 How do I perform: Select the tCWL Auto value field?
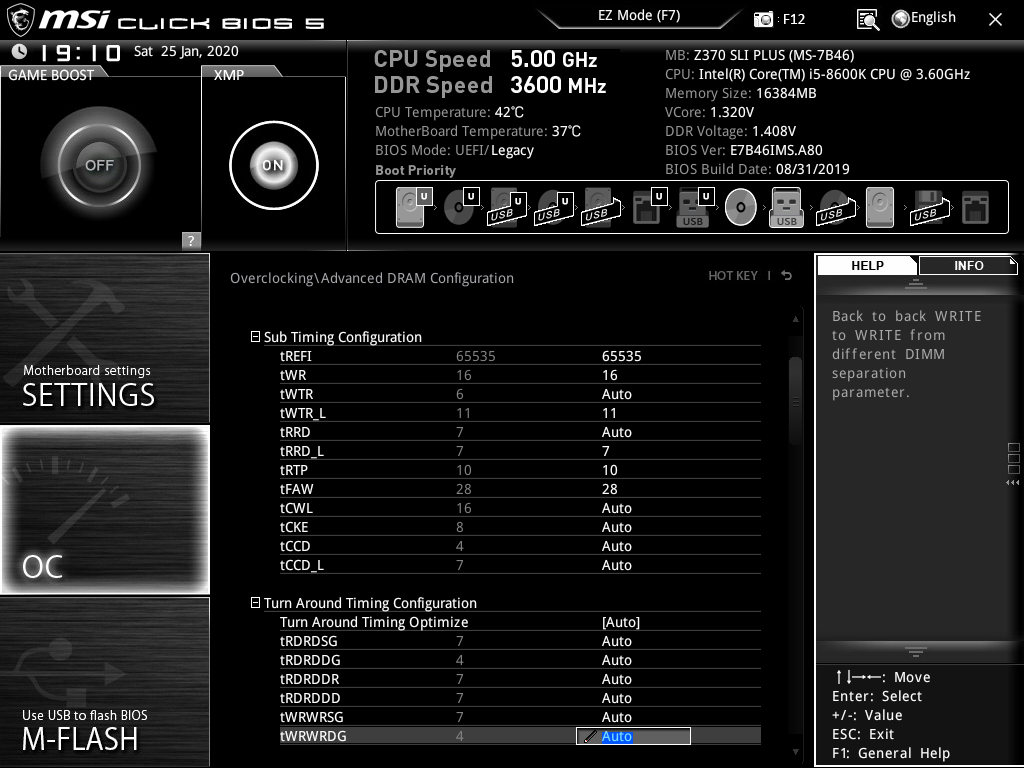click(616, 507)
